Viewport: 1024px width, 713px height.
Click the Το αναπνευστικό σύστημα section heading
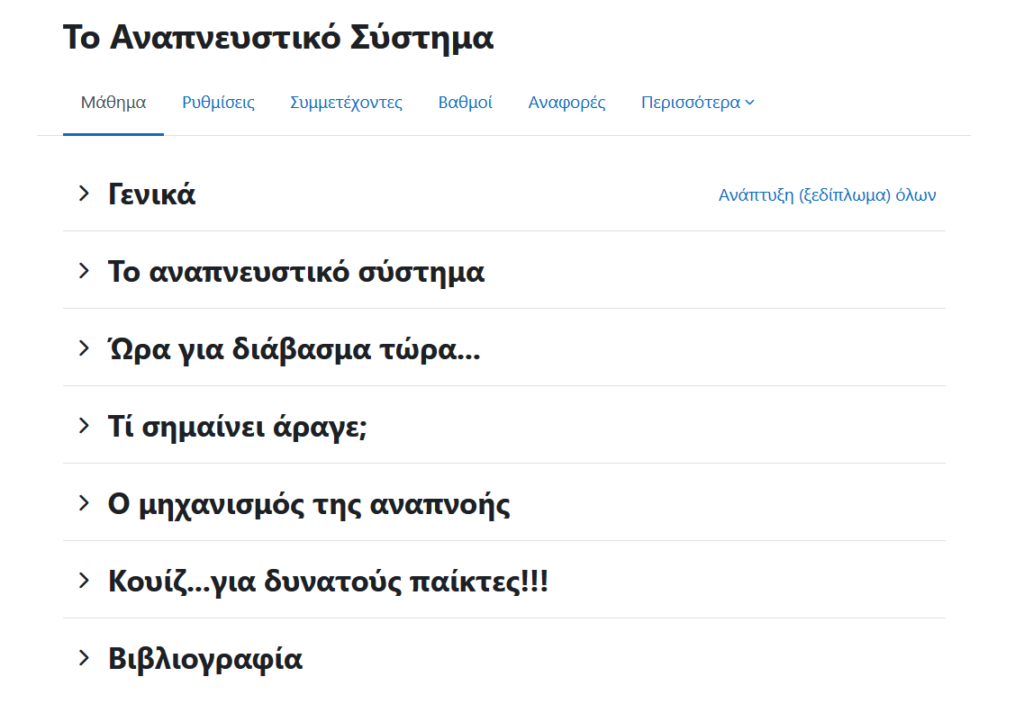click(296, 272)
